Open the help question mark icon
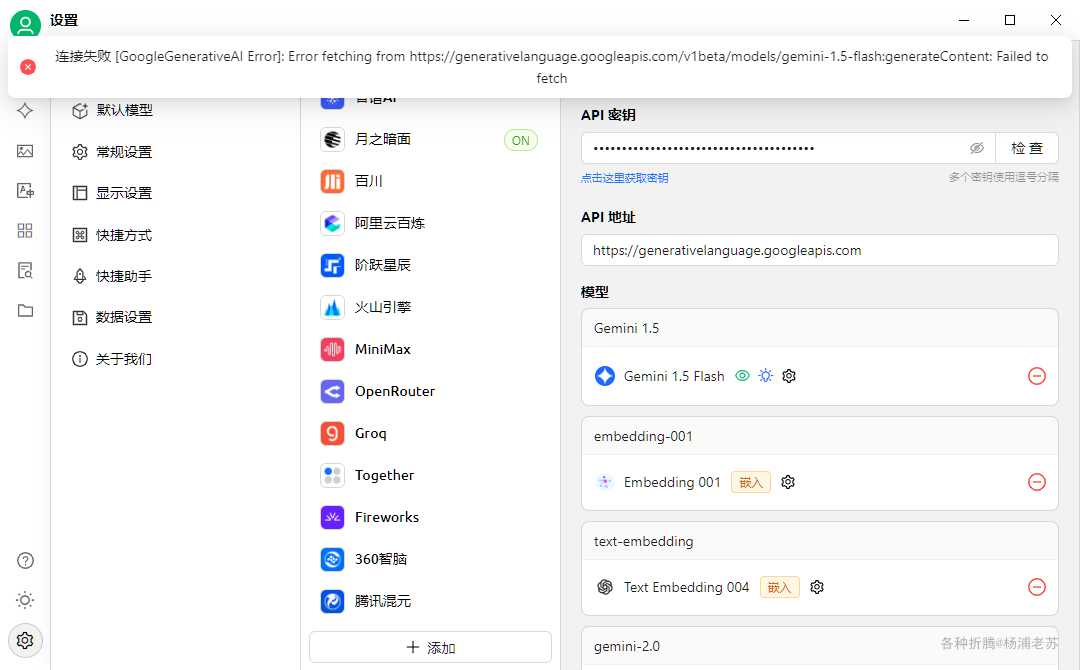1080x670 pixels. (x=25, y=561)
